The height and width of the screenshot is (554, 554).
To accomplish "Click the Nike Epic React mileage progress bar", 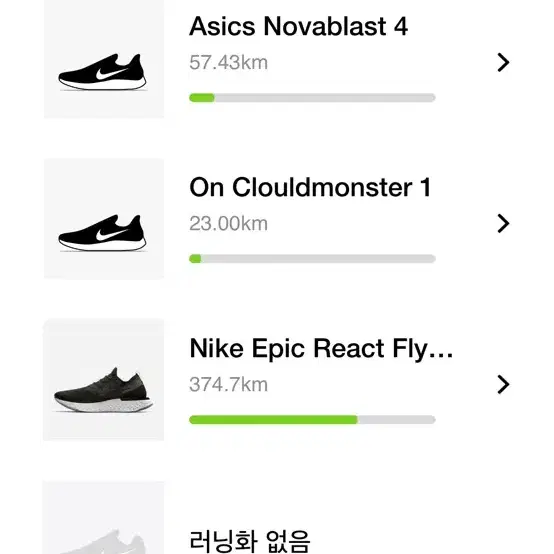I will tap(312, 420).
